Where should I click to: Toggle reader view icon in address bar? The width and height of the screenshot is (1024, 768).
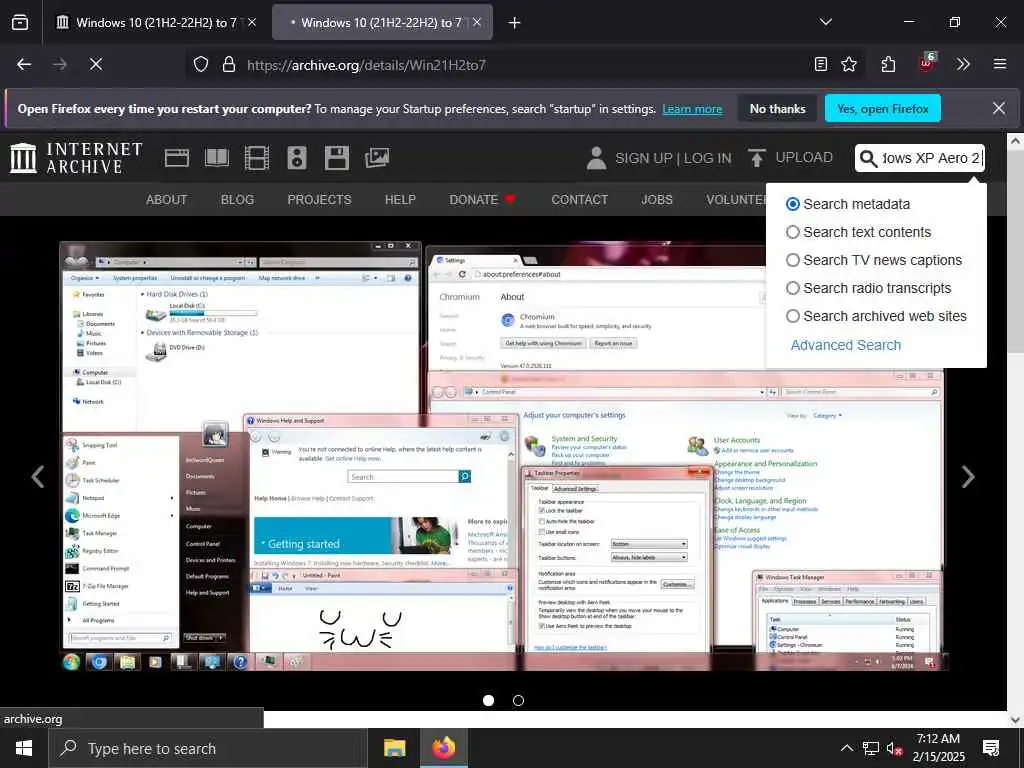[821, 64]
